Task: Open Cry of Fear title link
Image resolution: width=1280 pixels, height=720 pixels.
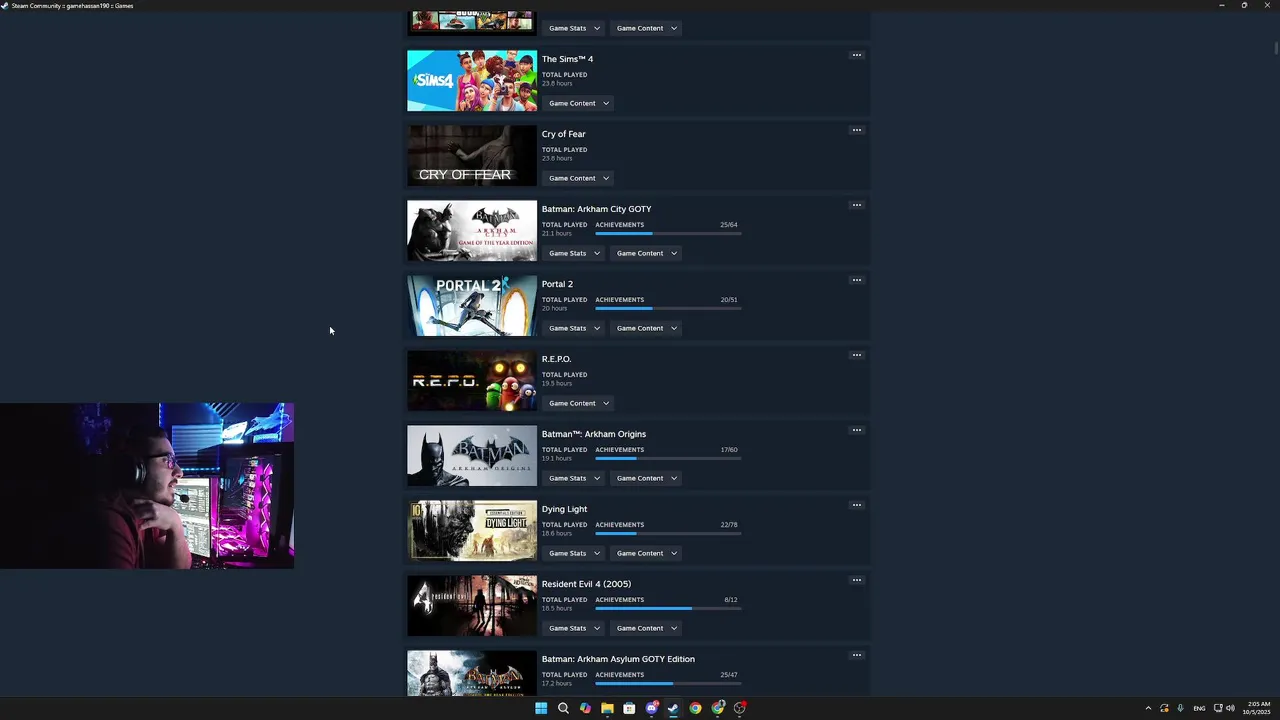Action: pos(564,134)
